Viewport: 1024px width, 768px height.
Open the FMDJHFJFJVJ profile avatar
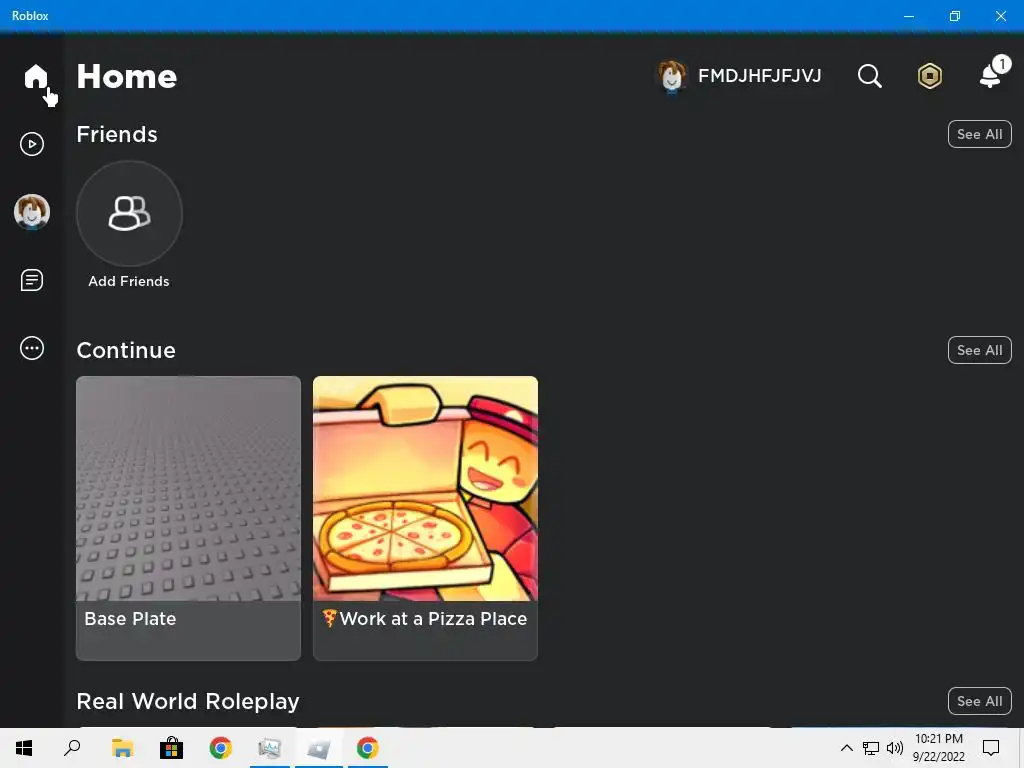click(x=671, y=76)
